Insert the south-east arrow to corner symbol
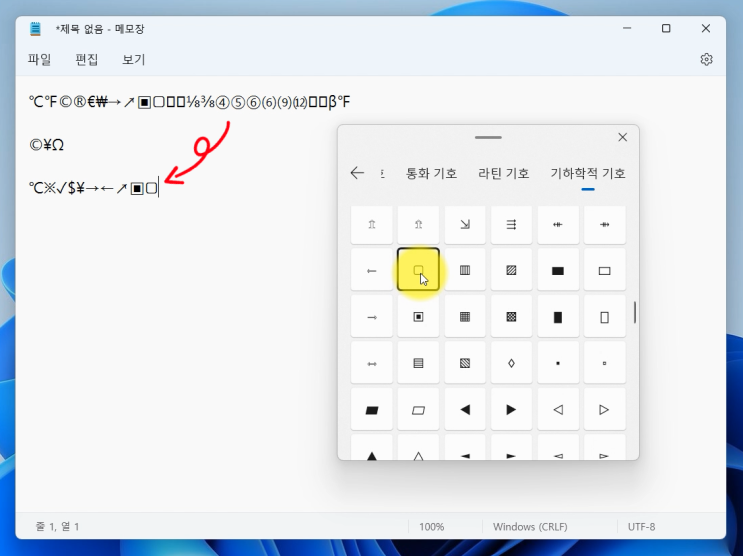This screenshot has width=743, height=556. pos(465,224)
